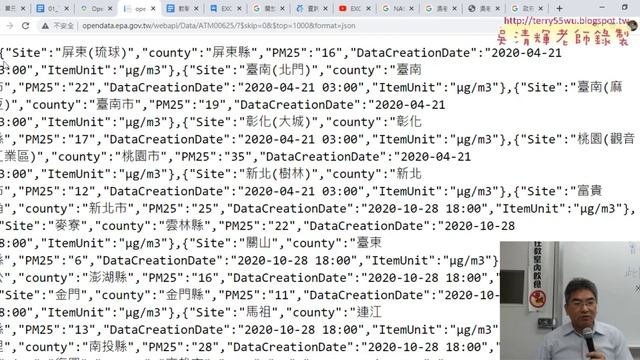640x360 pixels.
Task: Click the not secure warning icon
Action: [x=45, y=26]
